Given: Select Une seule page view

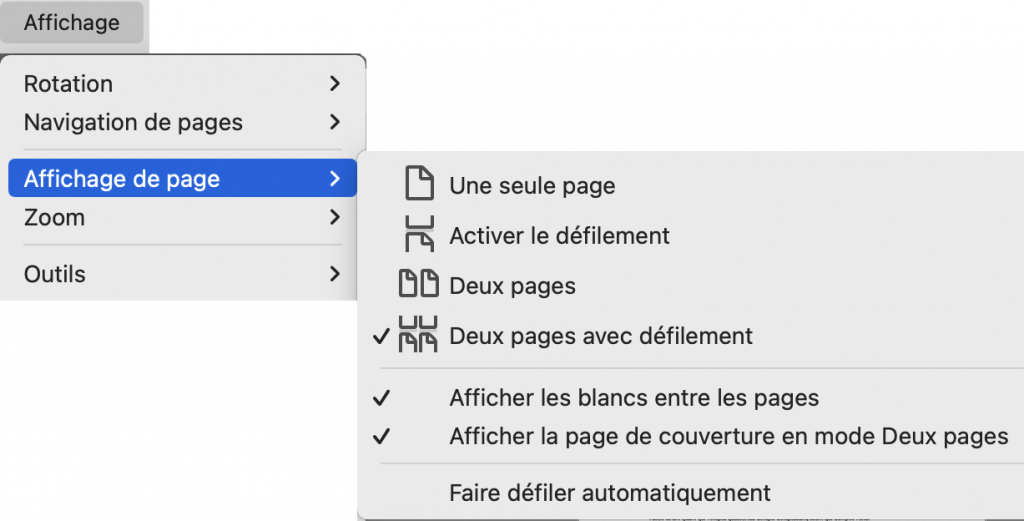Looking at the screenshot, I should (x=532, y=186).
